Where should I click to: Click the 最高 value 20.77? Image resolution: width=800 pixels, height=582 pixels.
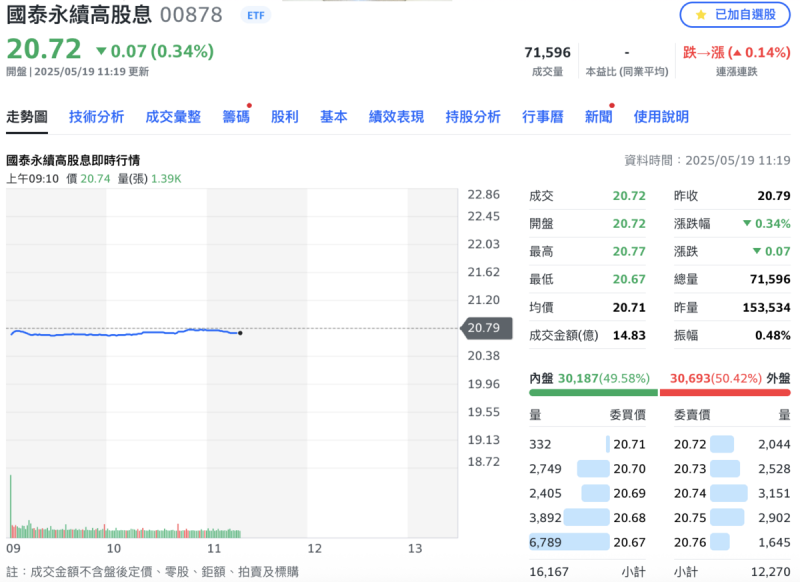click(x=629, y=251)
